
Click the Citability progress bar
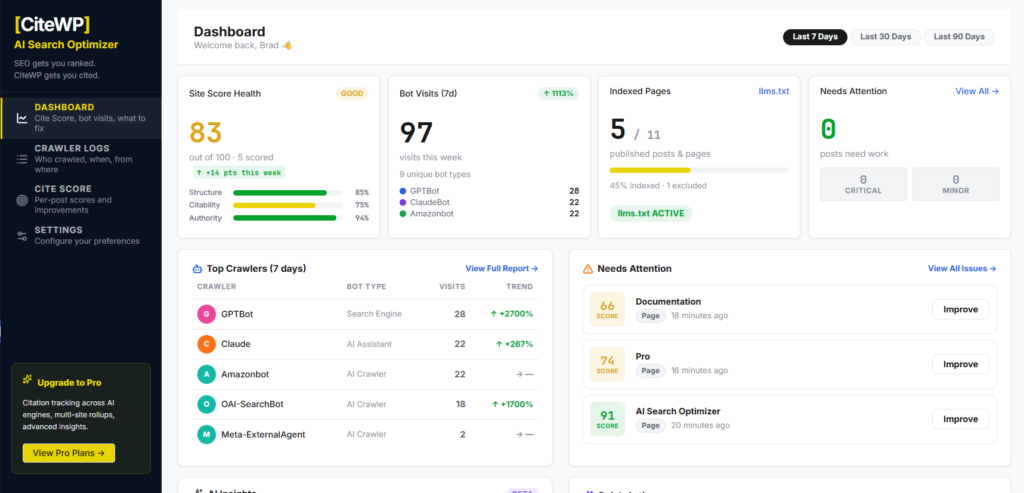288,205
